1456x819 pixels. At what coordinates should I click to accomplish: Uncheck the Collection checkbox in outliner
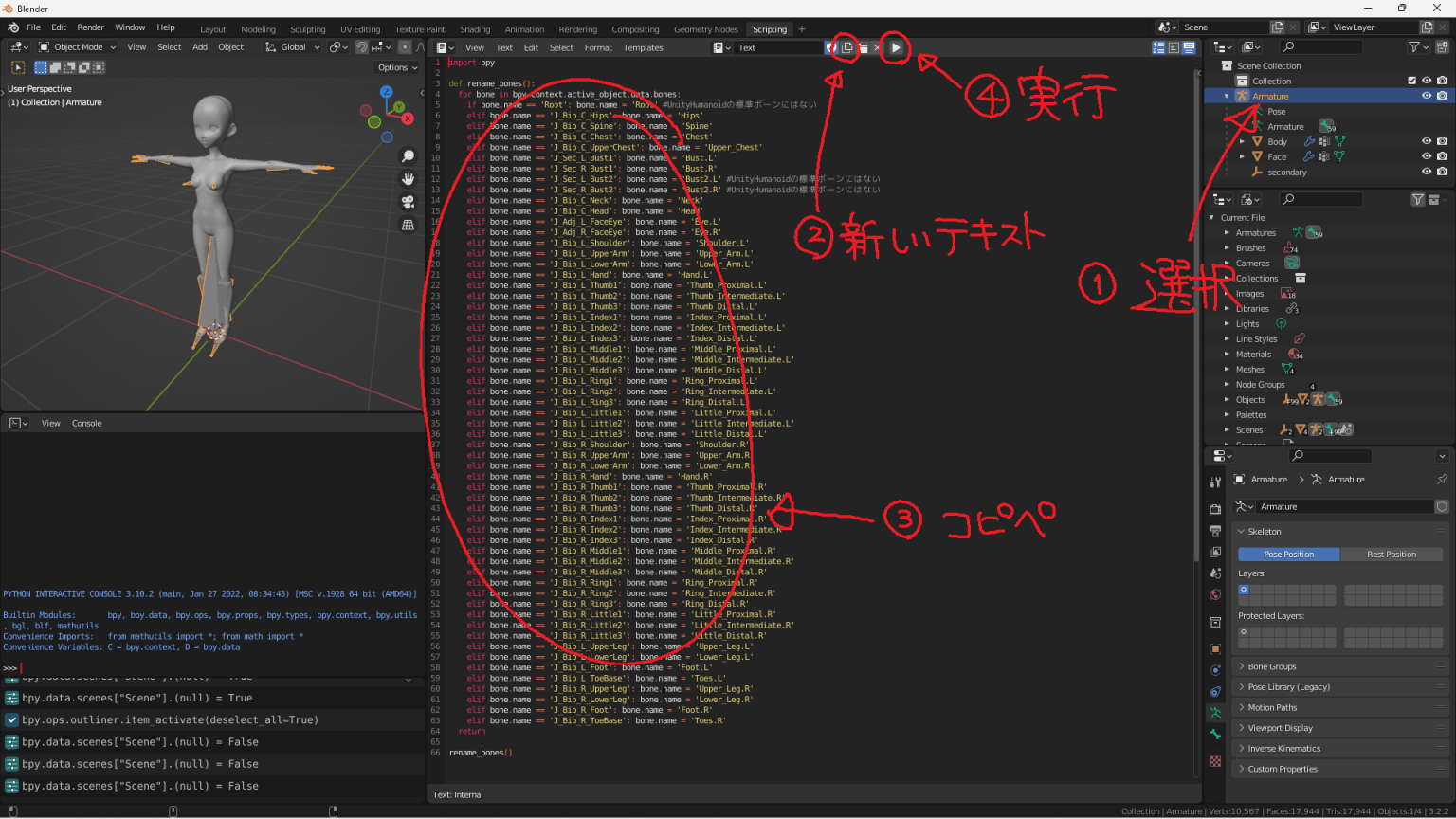pos(1411,81)
